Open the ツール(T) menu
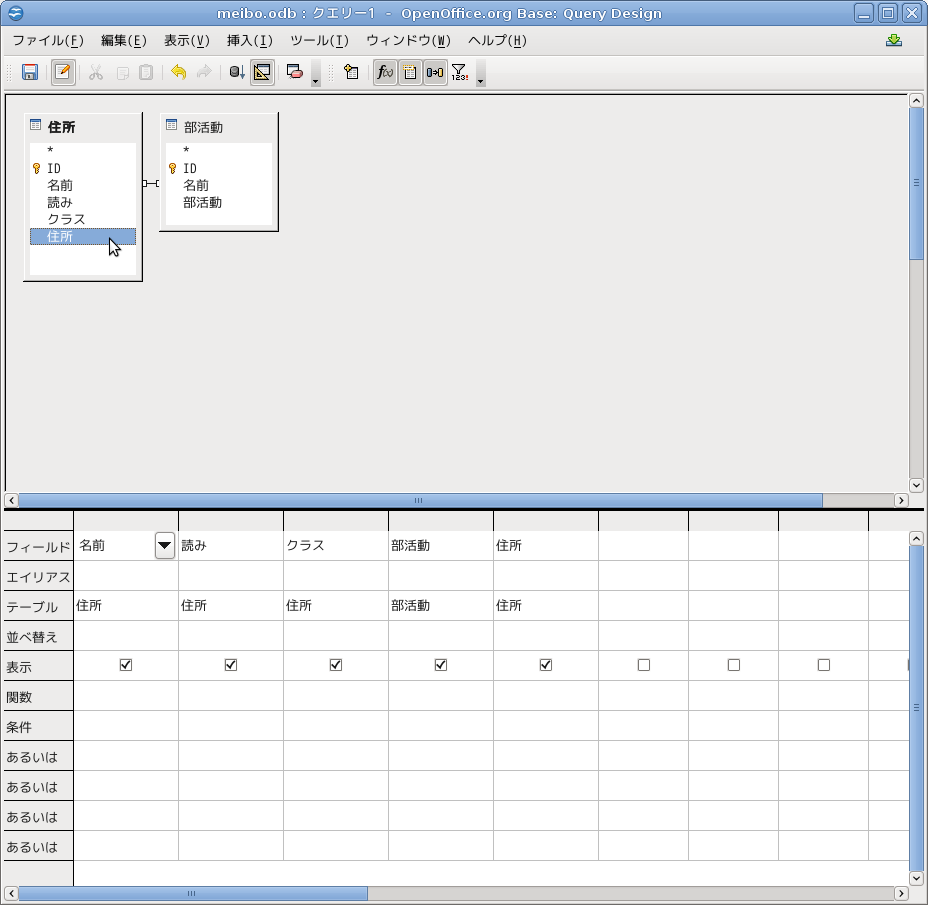Screen dimensions: 928x905 (319, 41)
